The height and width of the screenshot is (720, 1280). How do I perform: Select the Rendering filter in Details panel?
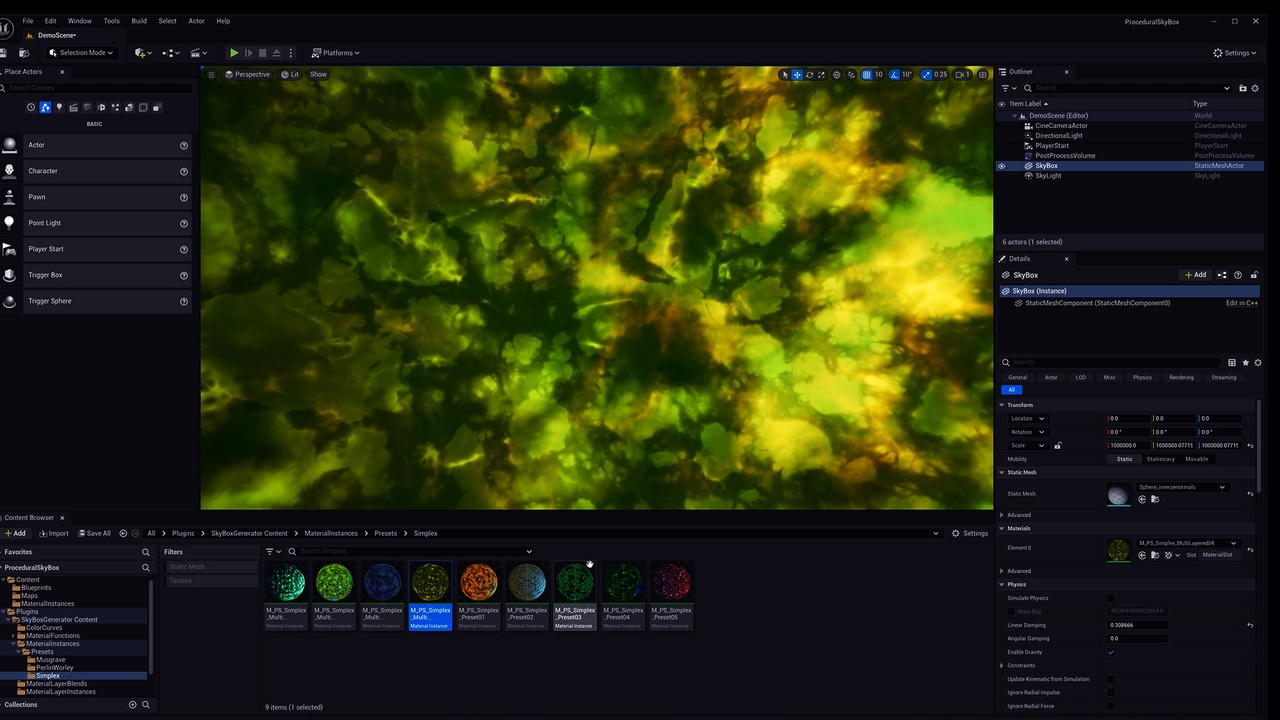click(x=1181, y=377)
